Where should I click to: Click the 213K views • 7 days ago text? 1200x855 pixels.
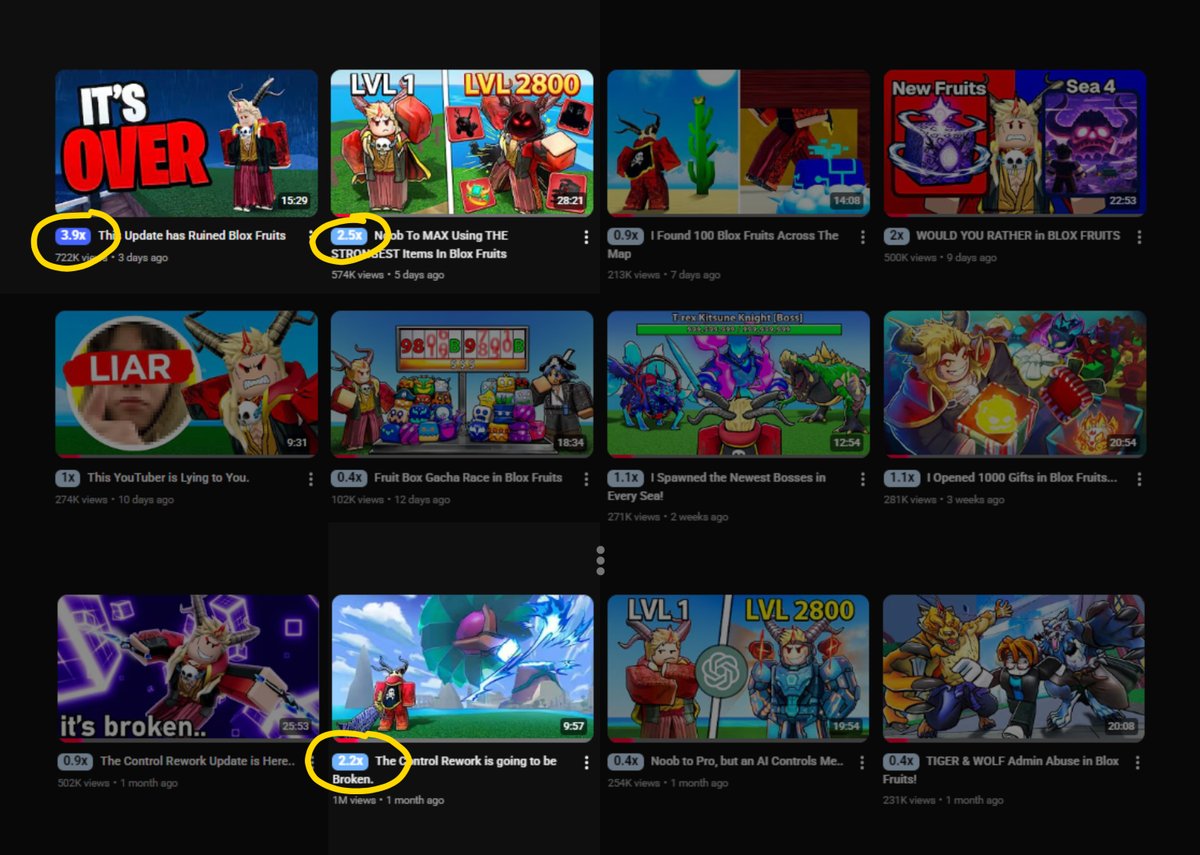[663, 275]
